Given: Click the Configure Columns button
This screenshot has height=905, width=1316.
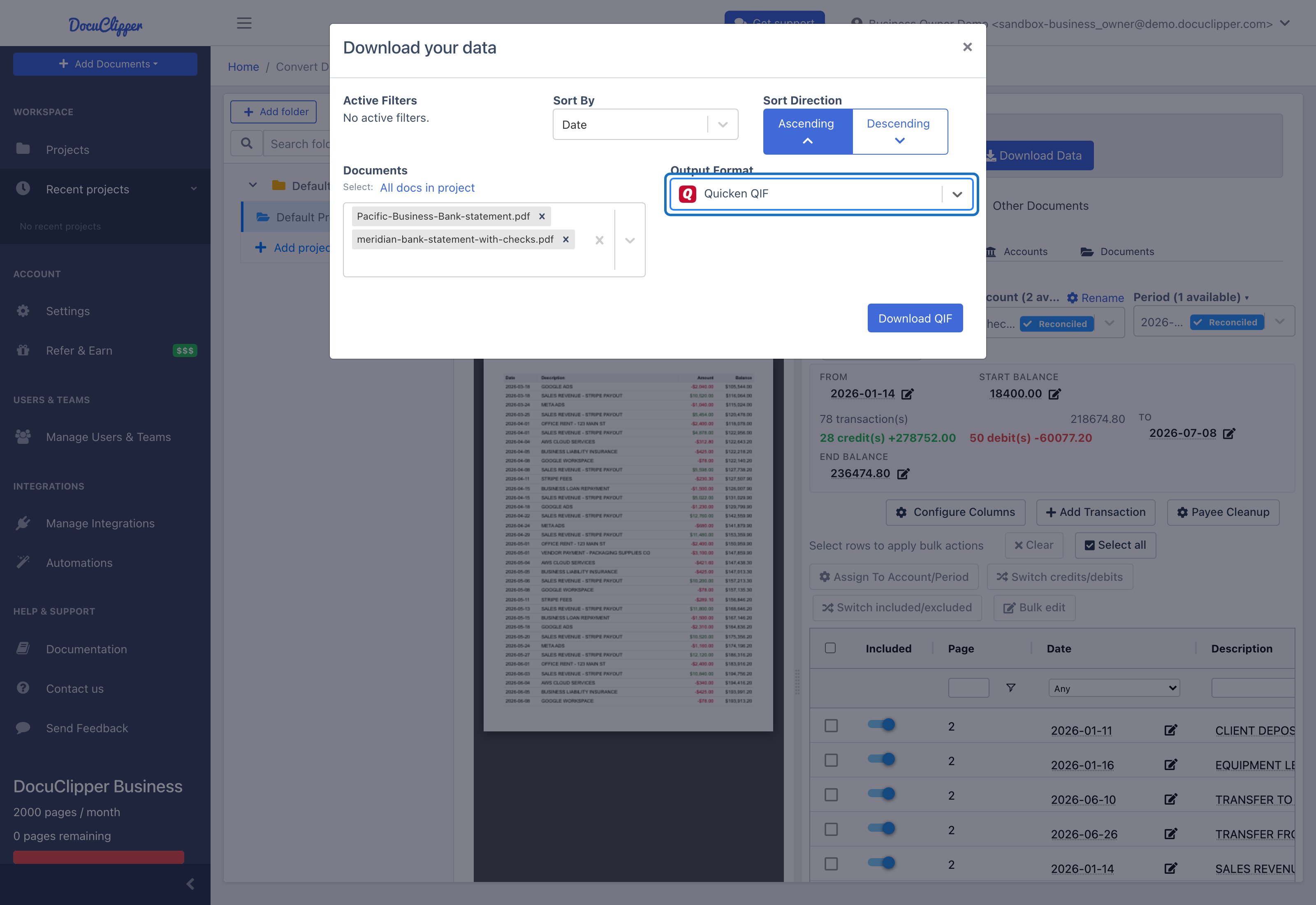Looking at the screenshot, I should (955, 512).
